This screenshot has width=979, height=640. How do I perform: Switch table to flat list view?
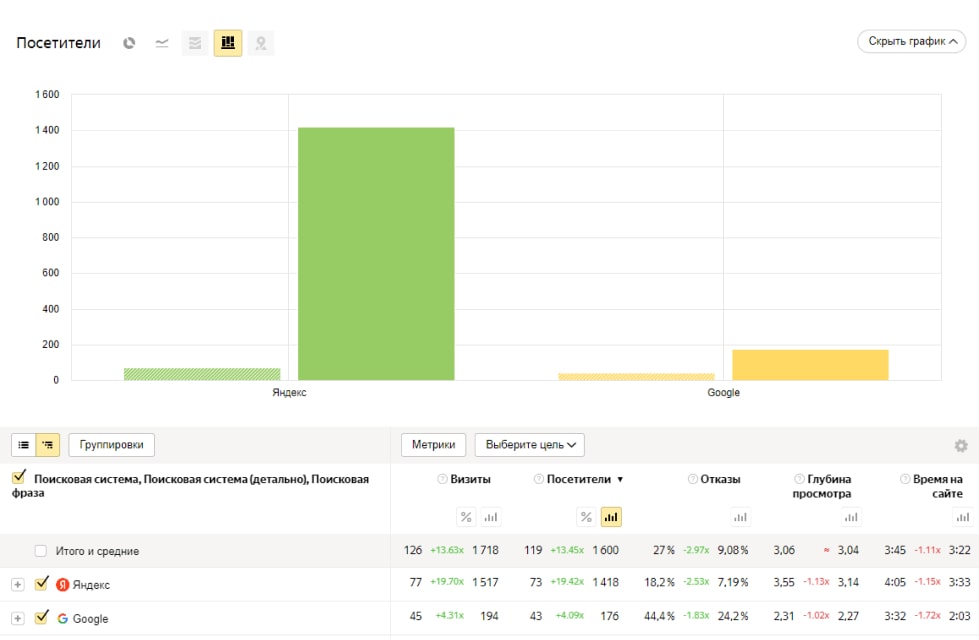pos(24,445)
